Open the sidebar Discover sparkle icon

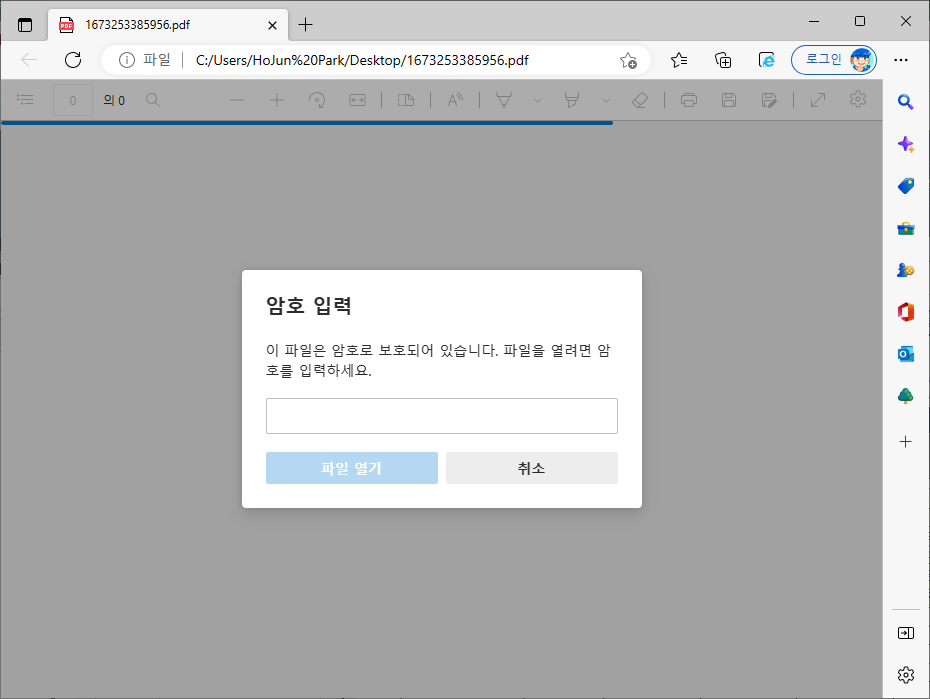[906, 144]
